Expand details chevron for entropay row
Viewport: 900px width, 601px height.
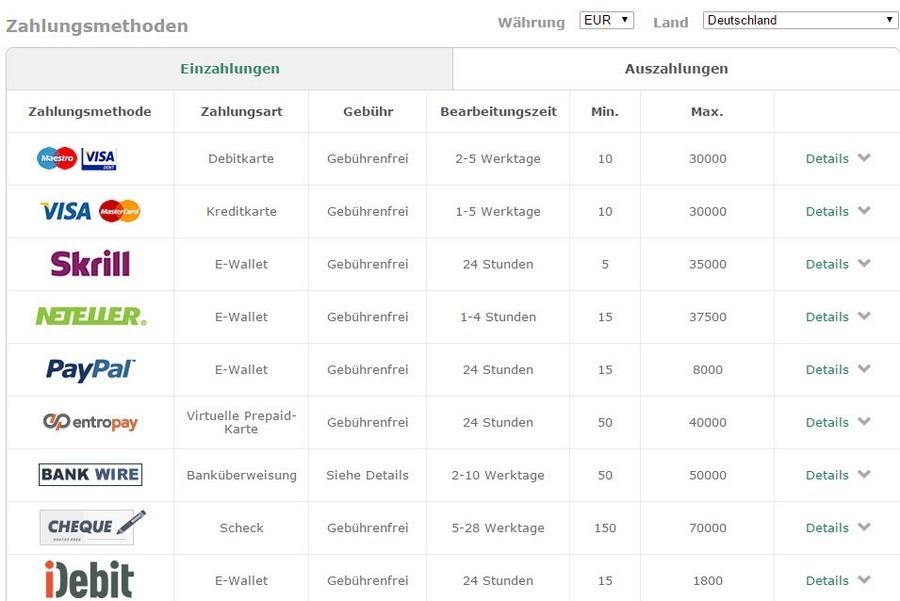864,422
